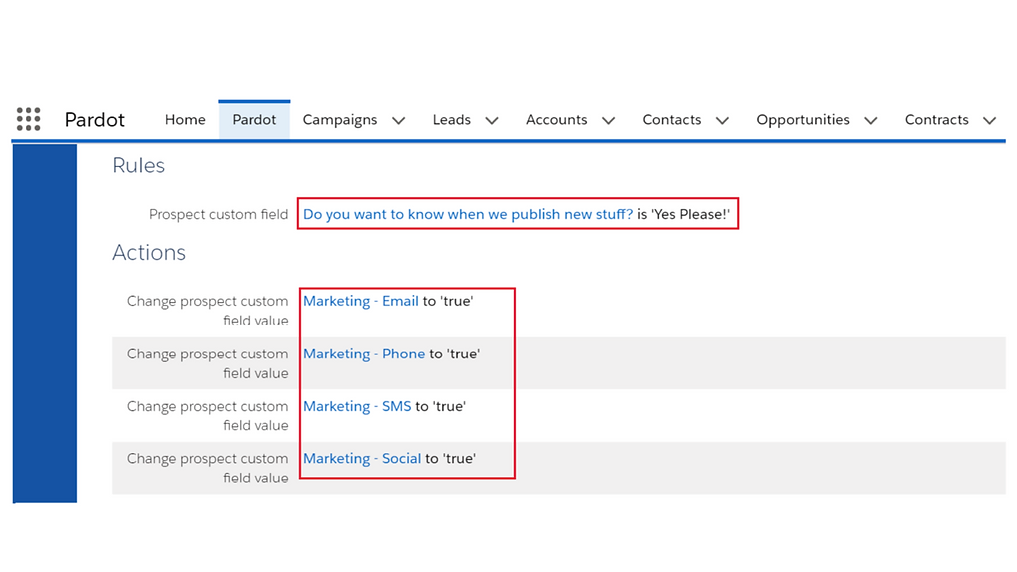Screen dimensions: 1017x572
Task: Click 'Change prospect custom field value' label in Email row
Action: (x=208, y=310)
